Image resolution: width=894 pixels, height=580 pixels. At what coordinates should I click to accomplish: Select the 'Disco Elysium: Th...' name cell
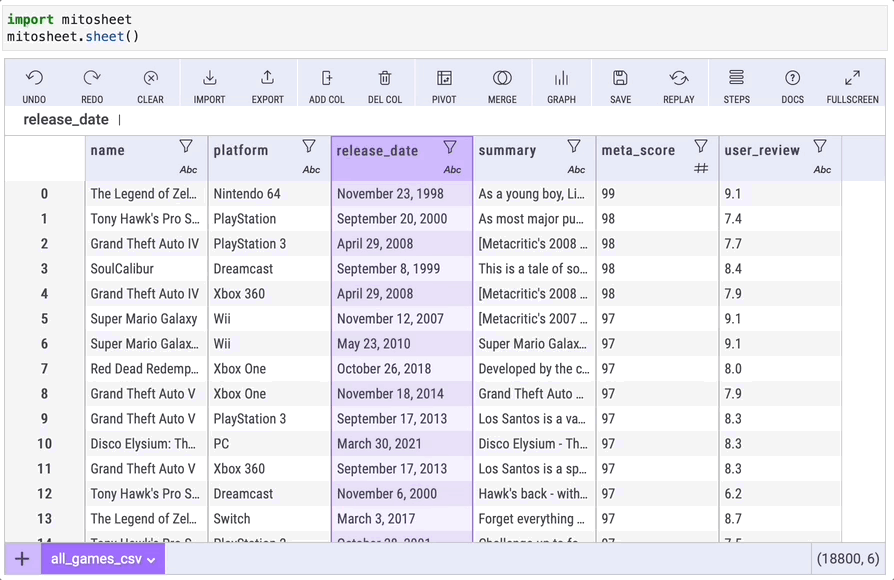[x=145, y=444]
